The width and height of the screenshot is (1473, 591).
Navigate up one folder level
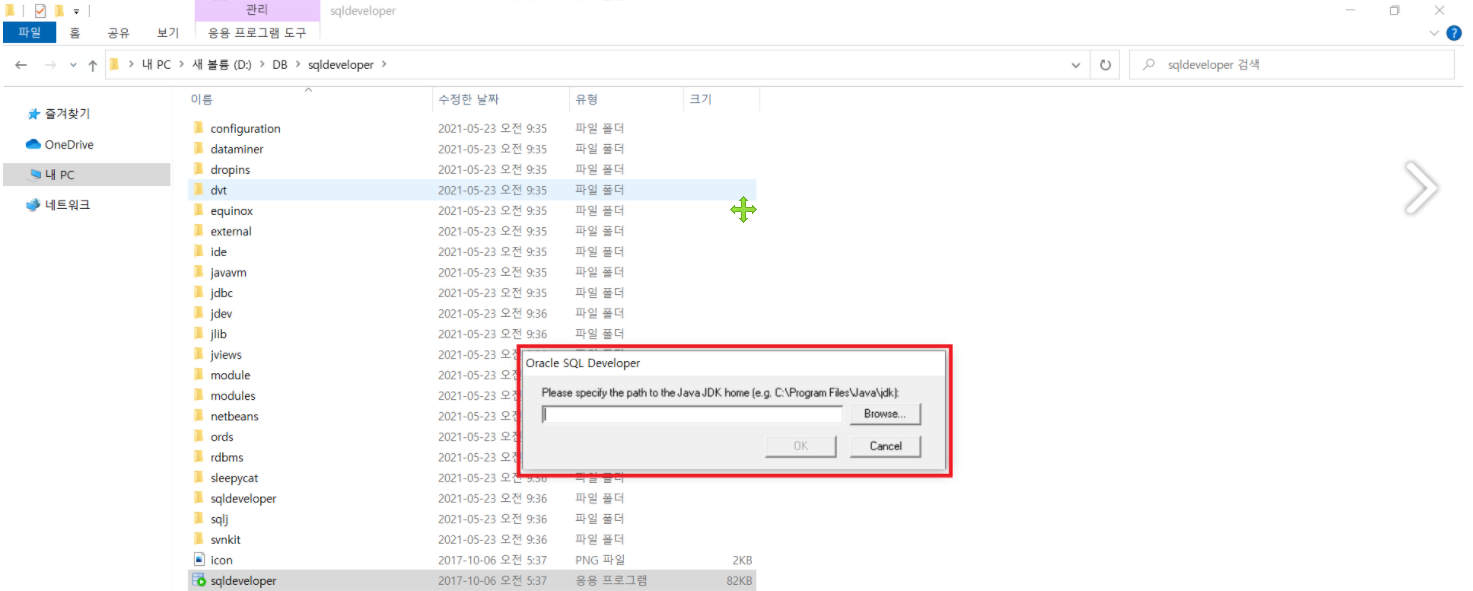(92, 64)
